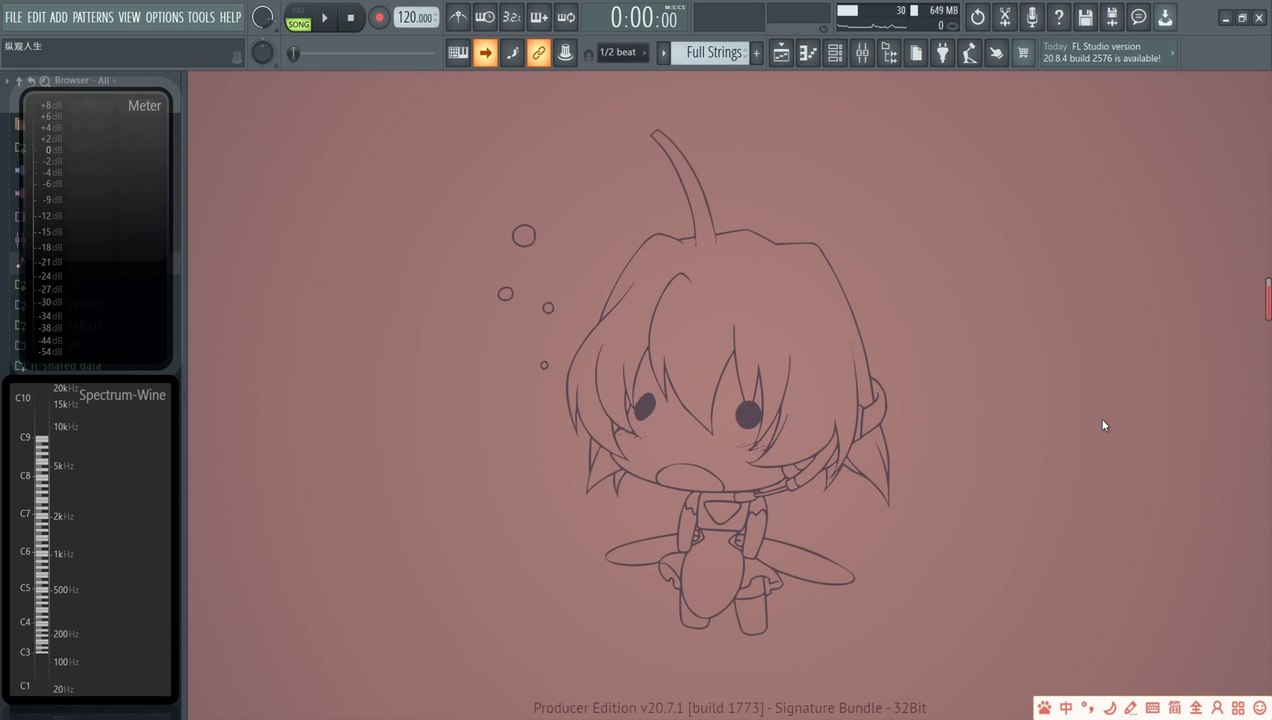Open the PATTERNS menu
This screenshot has height=720, width=1272.
93,17
